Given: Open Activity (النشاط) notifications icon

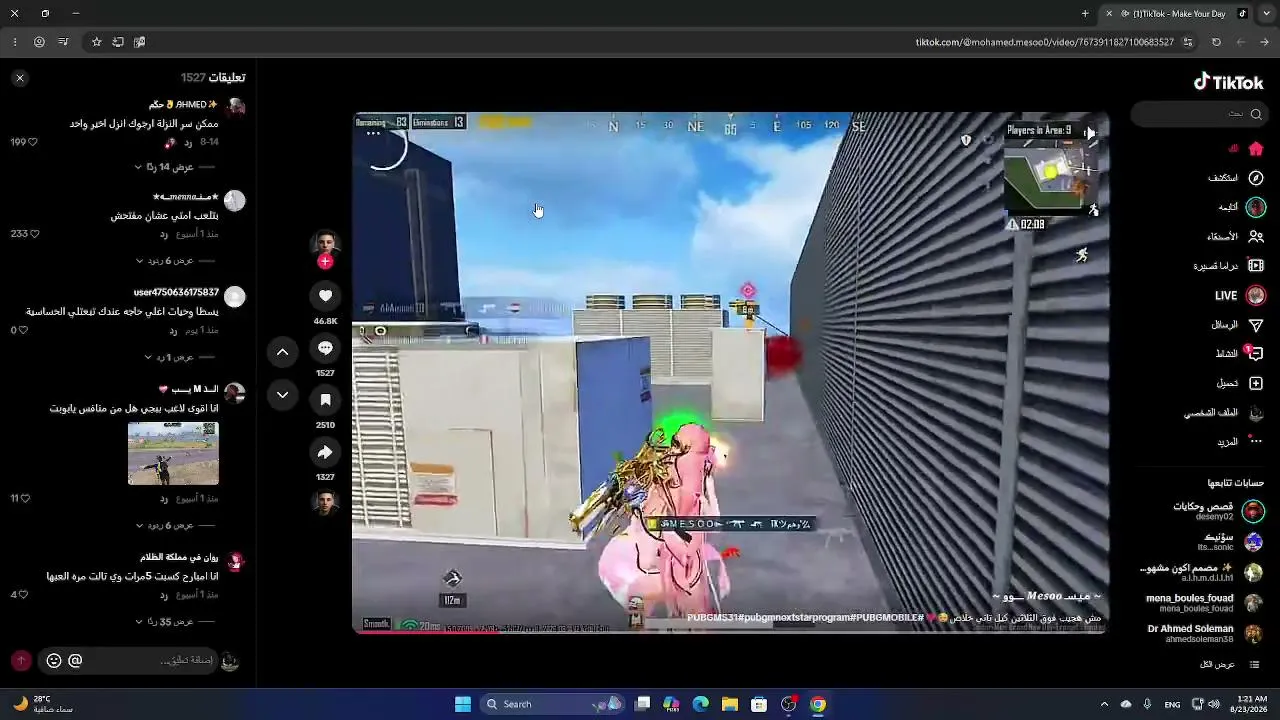Looking at the screenshot, I should tap(1256, 354).
